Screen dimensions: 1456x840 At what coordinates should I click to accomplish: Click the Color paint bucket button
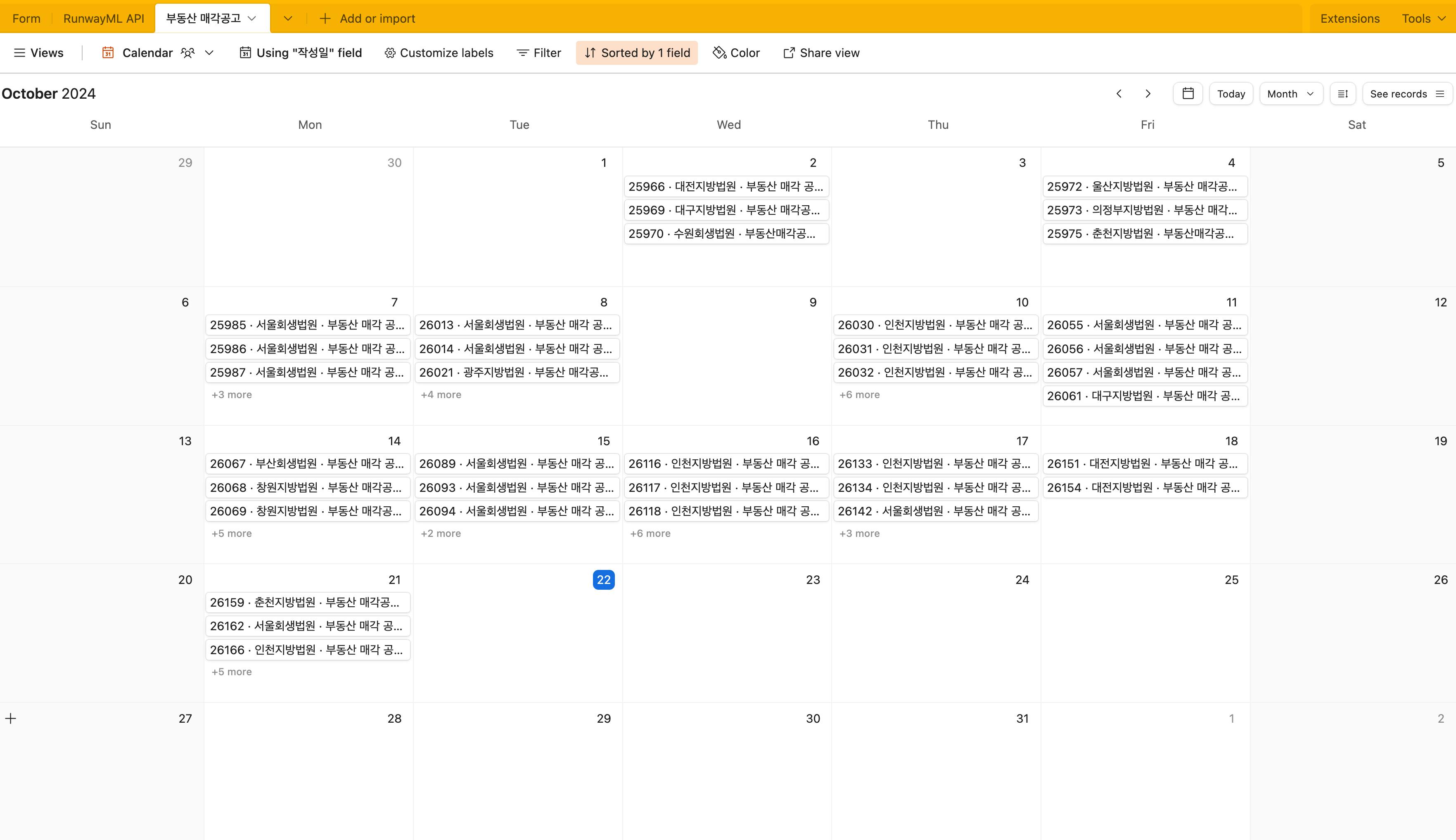(x=736, y=52)
